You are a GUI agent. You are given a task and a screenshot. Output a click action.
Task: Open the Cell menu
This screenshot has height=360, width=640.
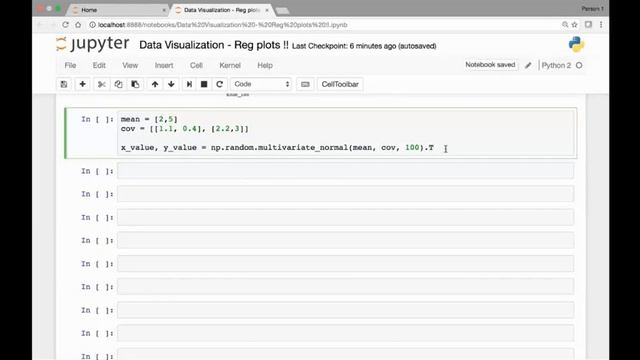(x=196, y=65)
